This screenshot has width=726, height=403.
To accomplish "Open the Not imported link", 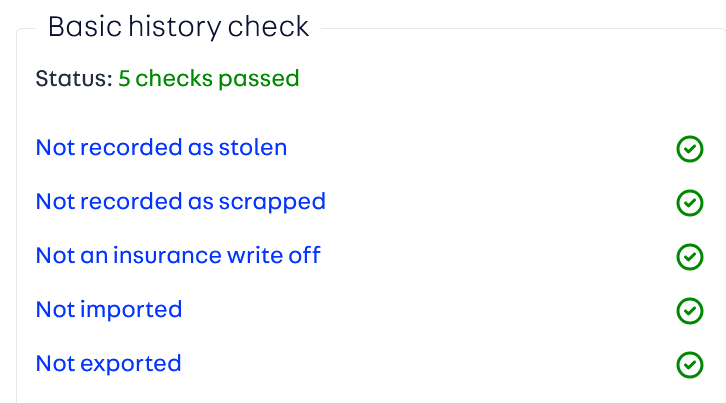I will coord(108,310).
